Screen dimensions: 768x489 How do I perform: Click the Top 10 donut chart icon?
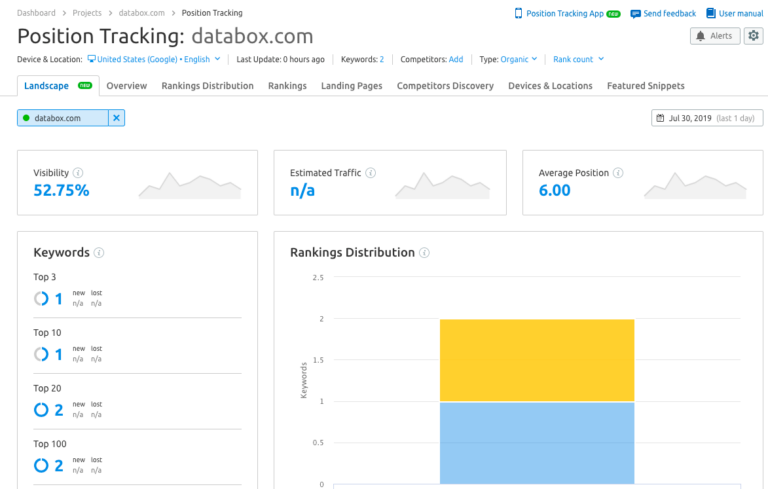41,354
